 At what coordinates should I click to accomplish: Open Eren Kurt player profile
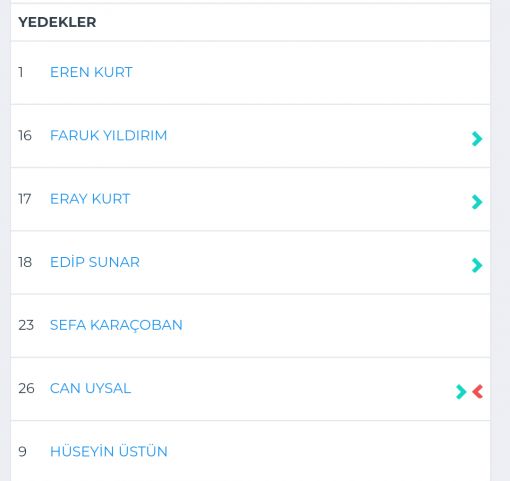tap(91, 72)
